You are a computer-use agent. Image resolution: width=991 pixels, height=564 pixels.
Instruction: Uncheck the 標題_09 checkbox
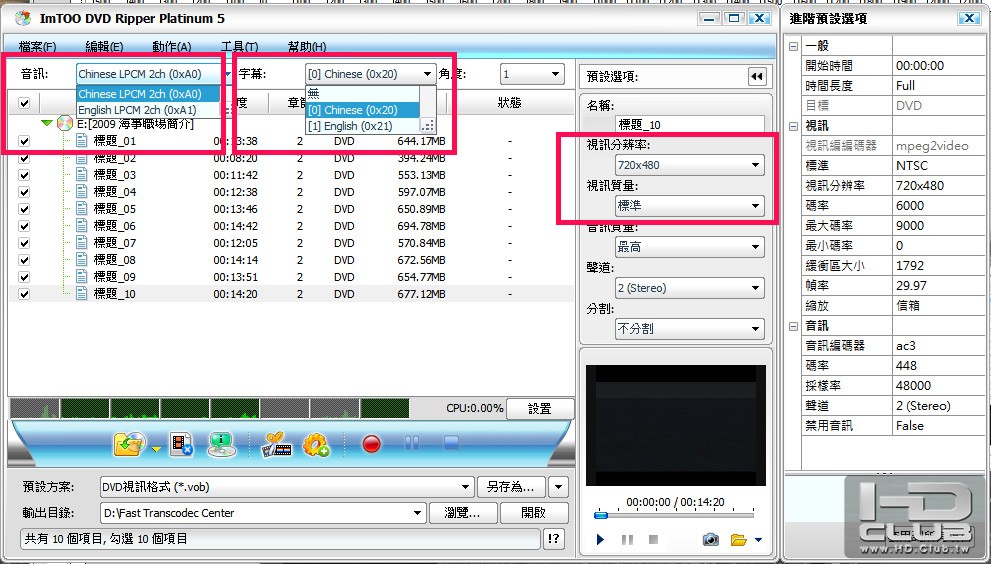(x=24, y=277)
